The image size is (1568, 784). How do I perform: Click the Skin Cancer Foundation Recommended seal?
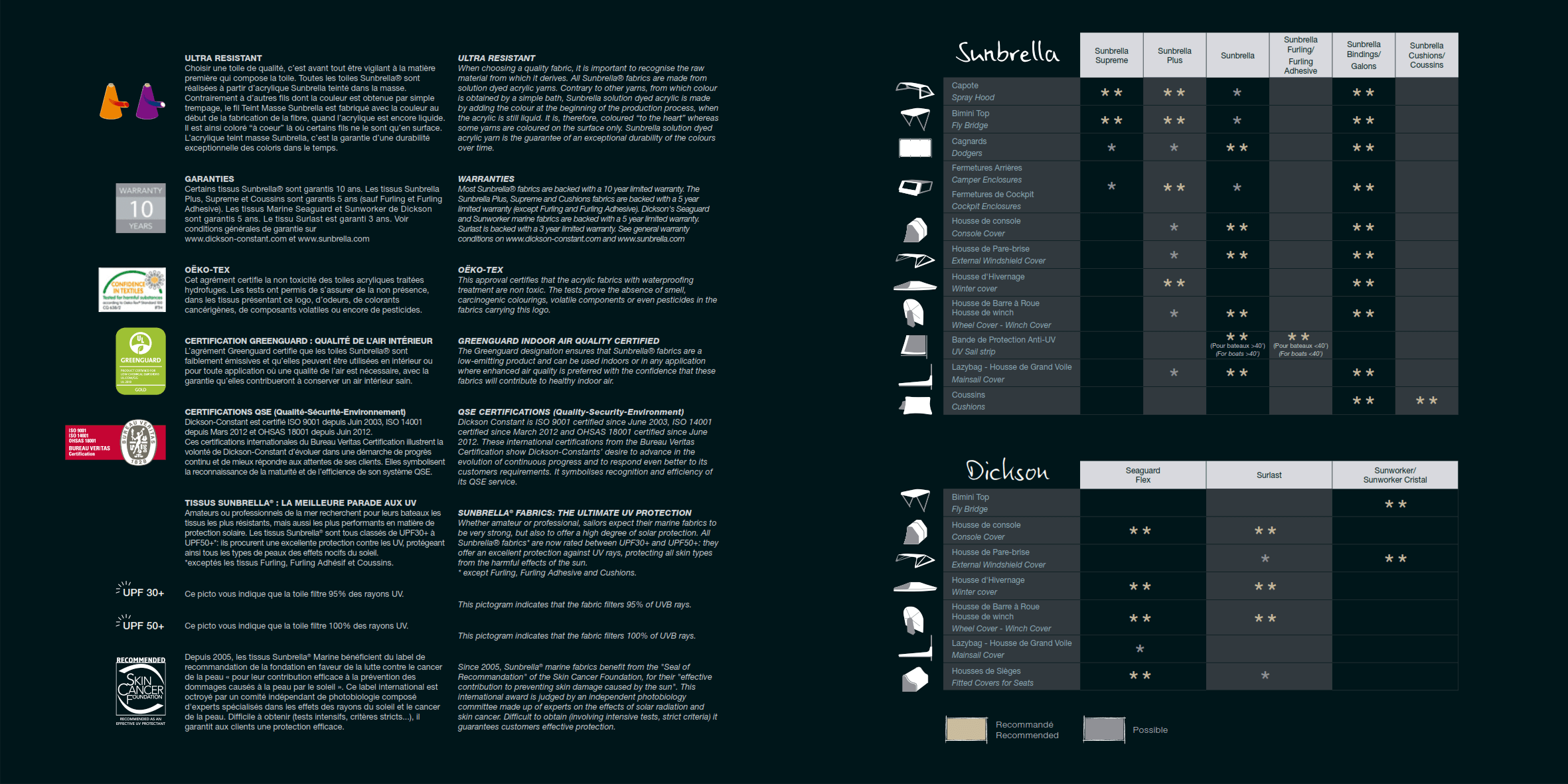(141, 690)
